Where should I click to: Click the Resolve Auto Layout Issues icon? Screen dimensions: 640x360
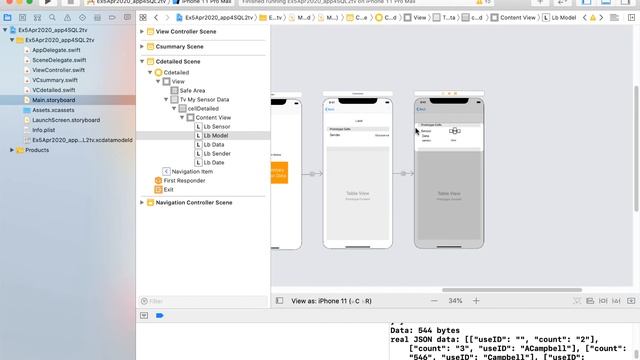pyautogui.click(x=616, y=301)
